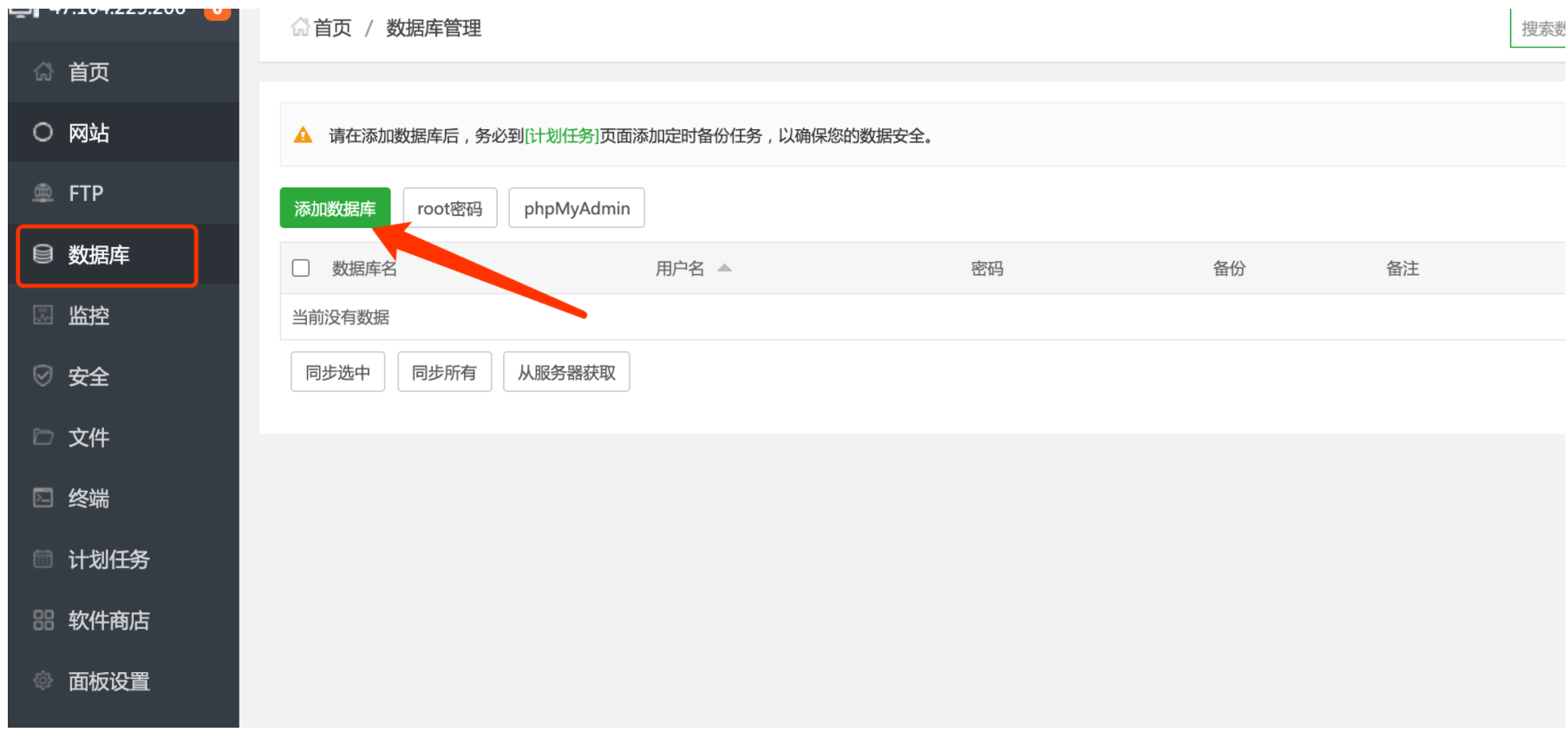Click 首页 breadcrumb link
This screenshot has height=732, width=1568.
tap(332, 28)
